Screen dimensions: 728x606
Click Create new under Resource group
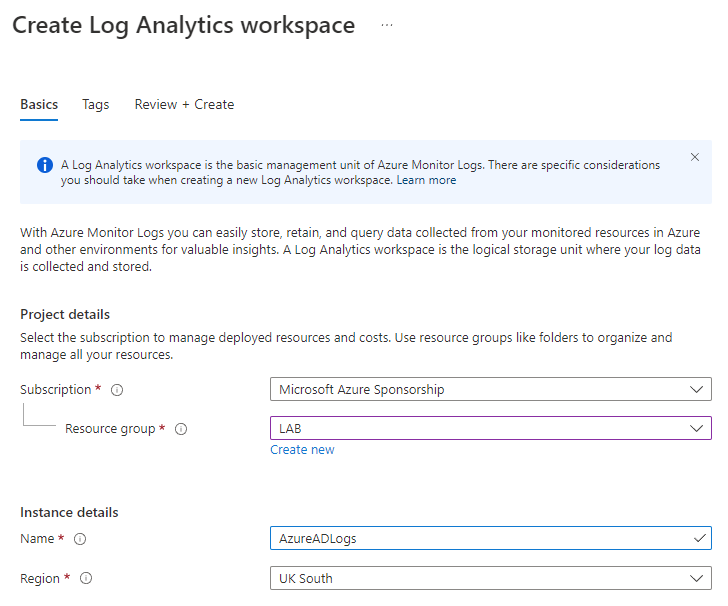pos(302,450)
